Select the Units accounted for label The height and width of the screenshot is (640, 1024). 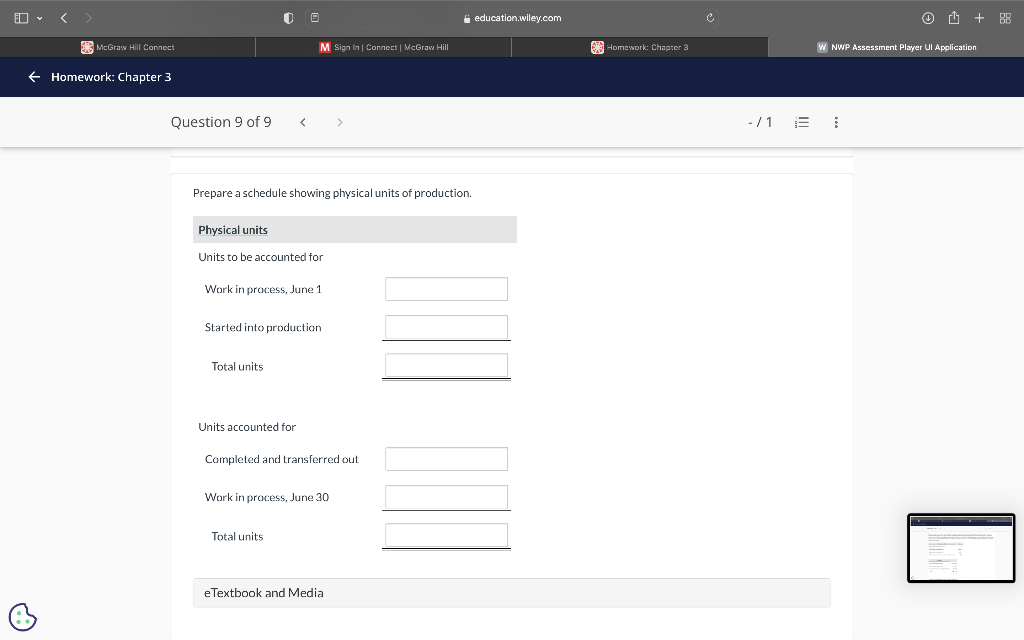(x=247, y=427)
